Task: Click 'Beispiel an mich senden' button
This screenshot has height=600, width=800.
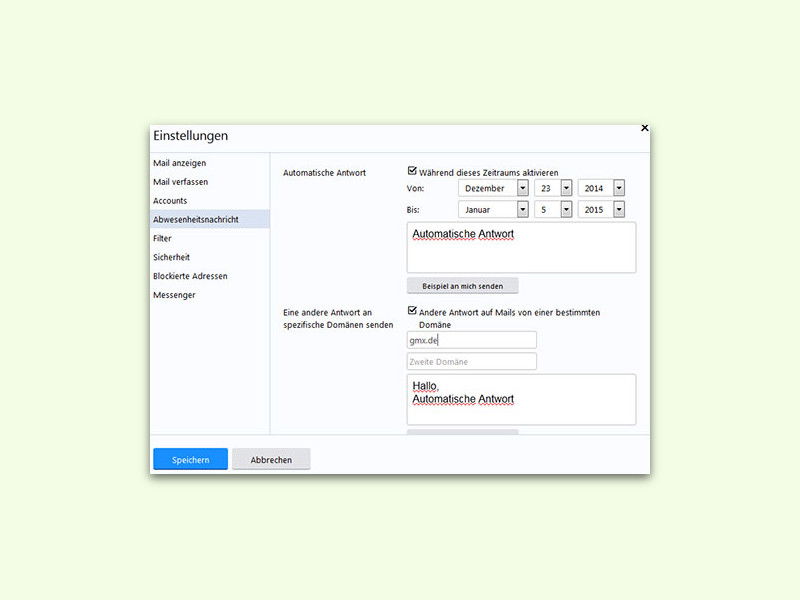Action: click(x=463, y=286)
